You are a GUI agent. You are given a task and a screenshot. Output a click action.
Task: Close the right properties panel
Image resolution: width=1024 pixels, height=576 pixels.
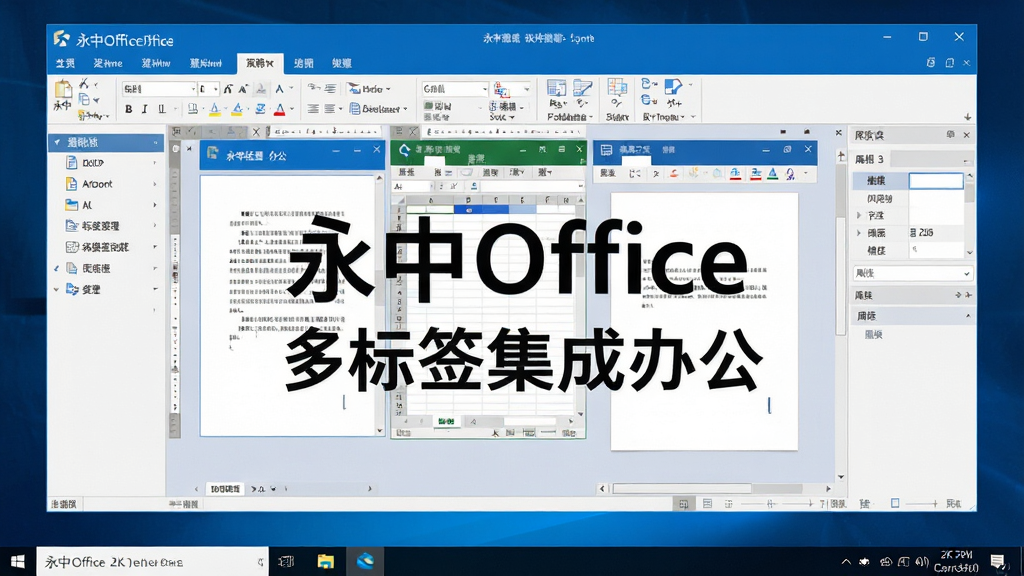click(967, 135)
